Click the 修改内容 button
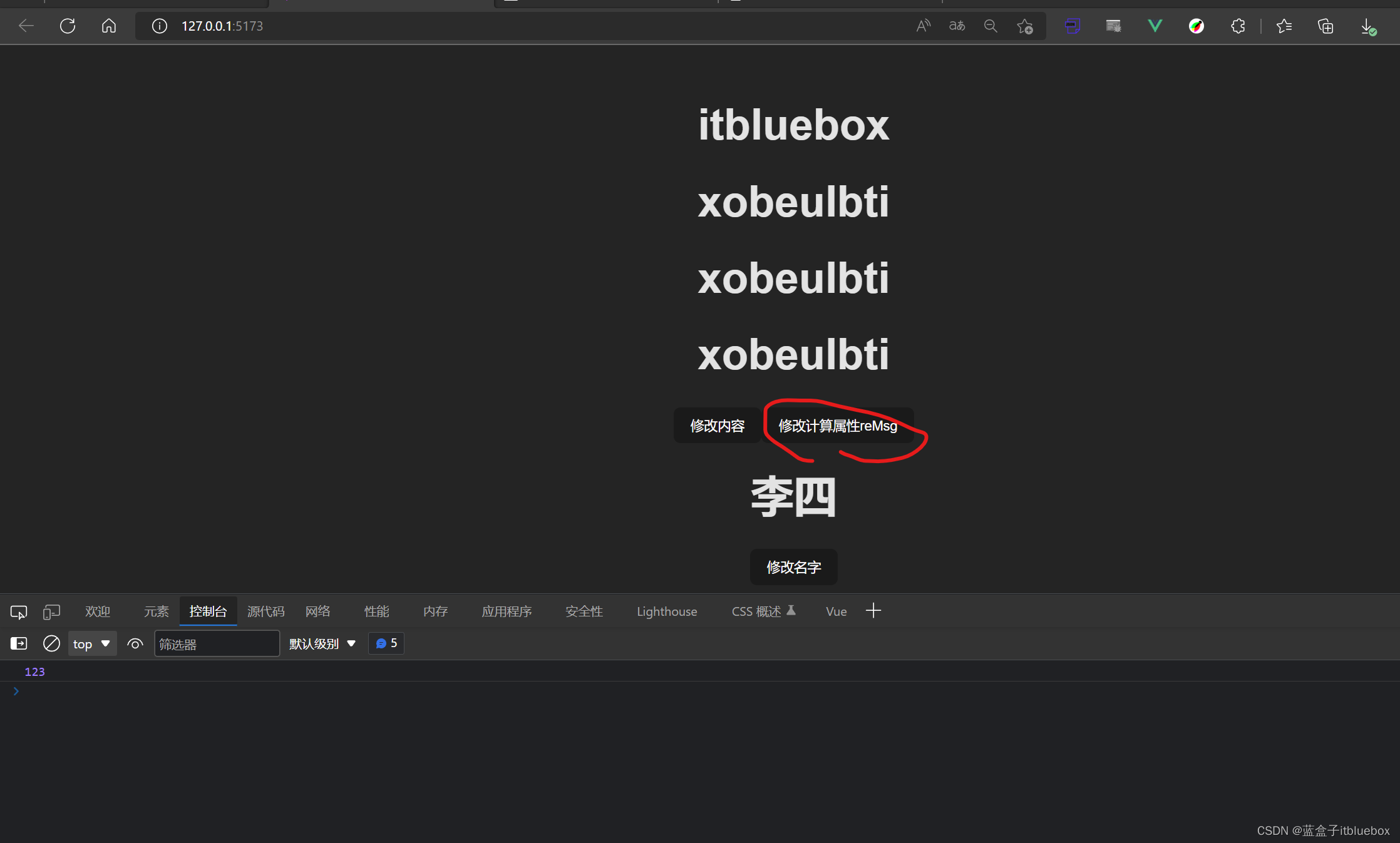Screen dimensions: 1400x843 pyautogui.click(x=718, y=426)
